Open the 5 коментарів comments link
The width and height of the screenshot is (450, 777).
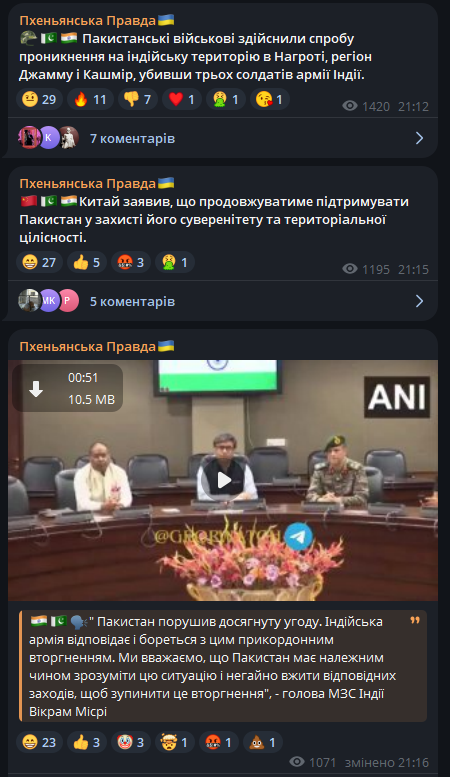[x=132, y=301]
